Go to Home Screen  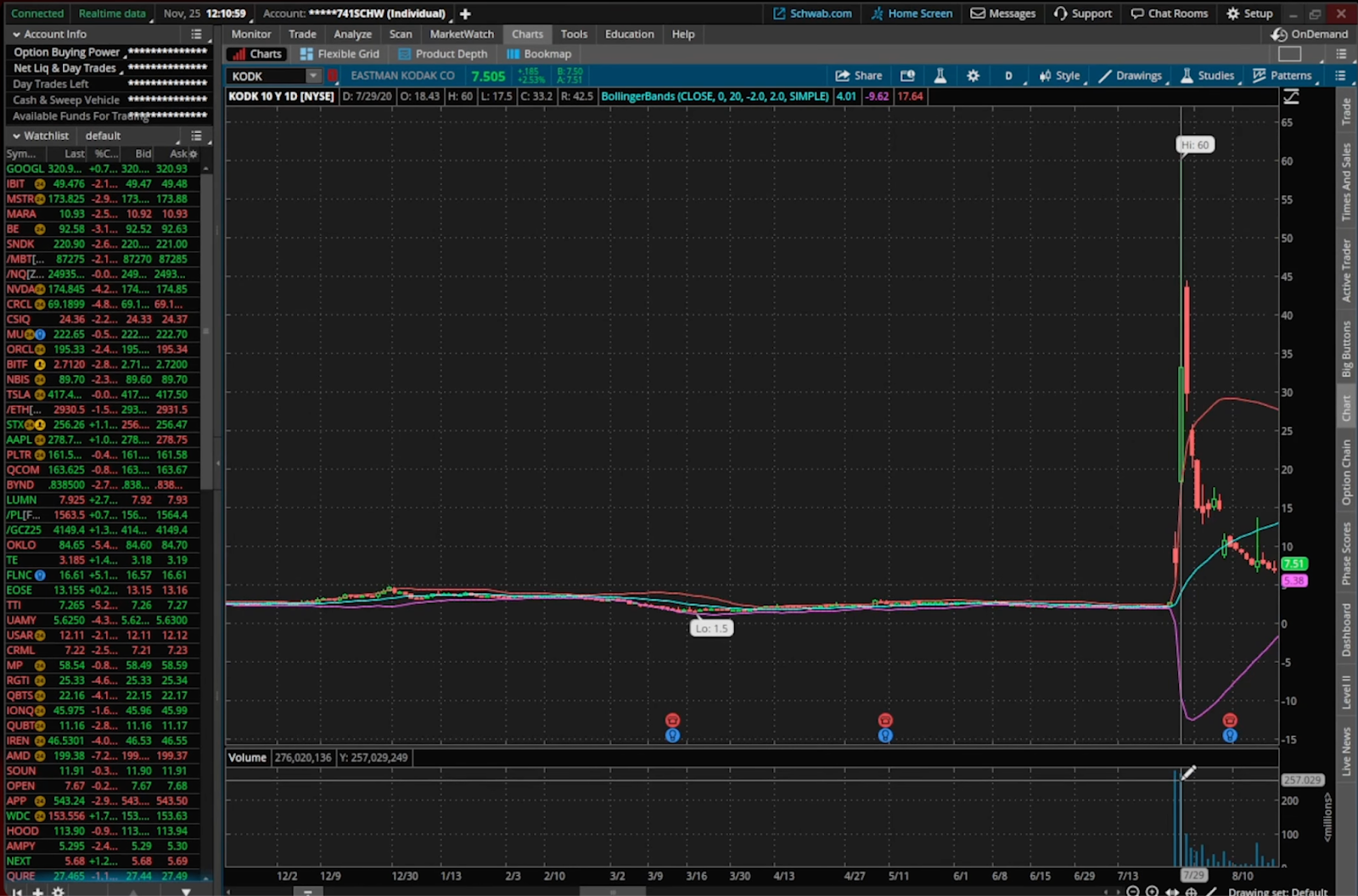click(x=912, y=14)
